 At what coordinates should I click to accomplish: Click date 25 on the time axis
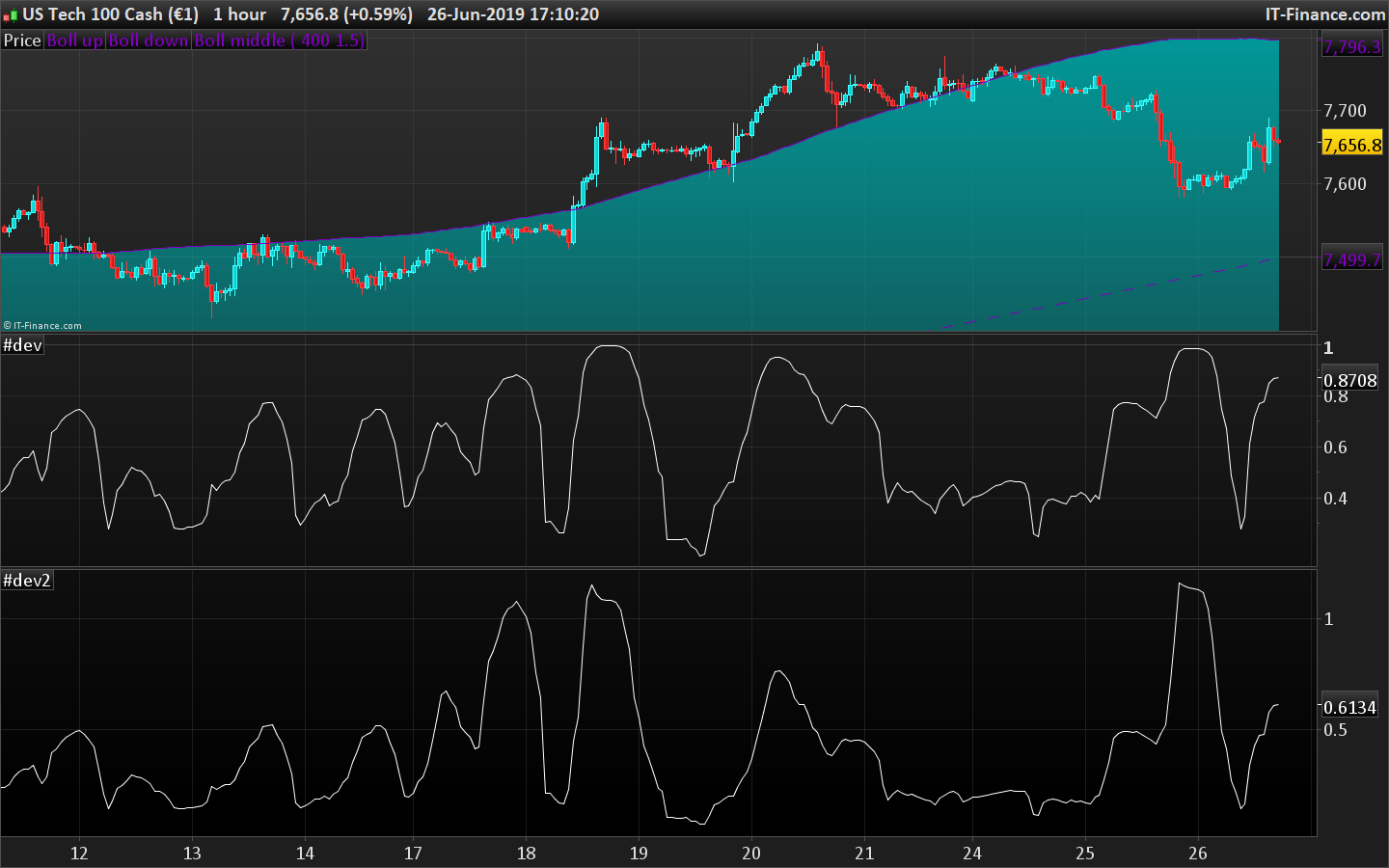(1085, 853)
